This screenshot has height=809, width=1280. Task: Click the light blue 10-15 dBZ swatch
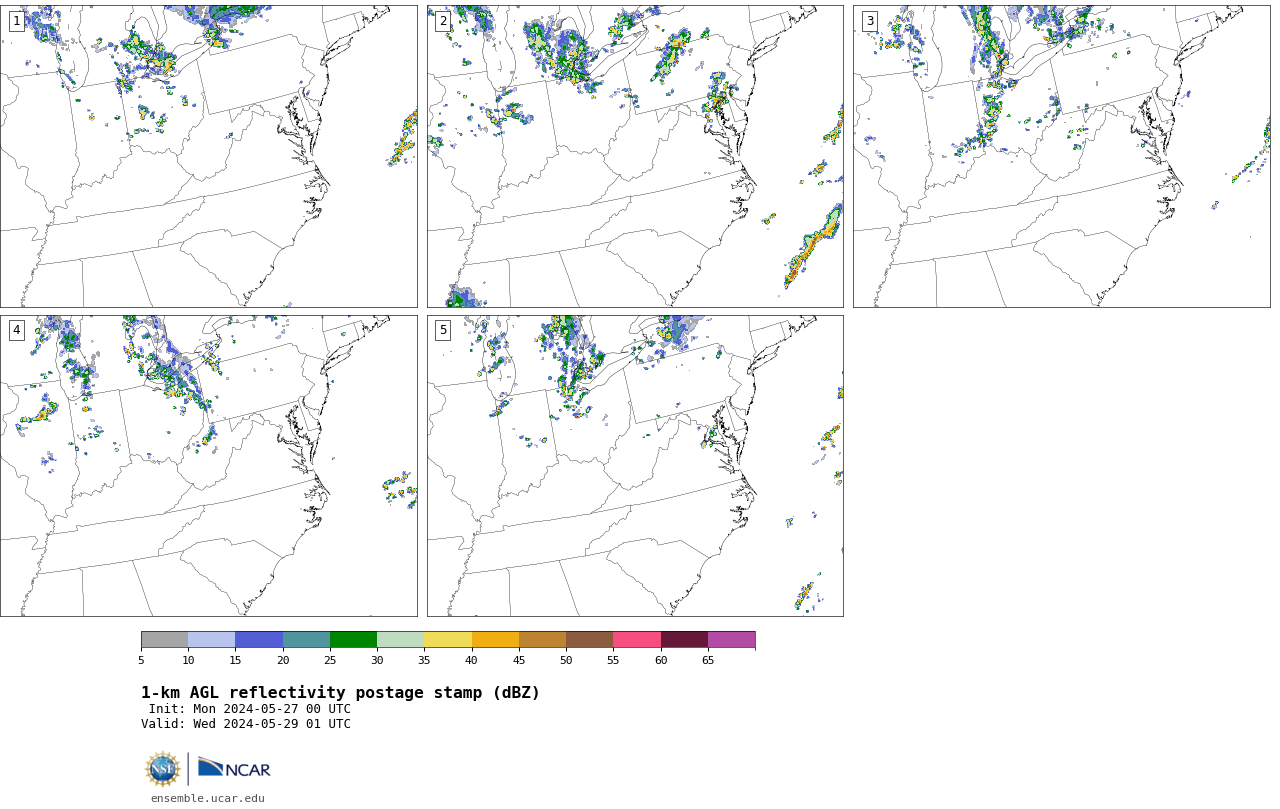click(211, 640)
